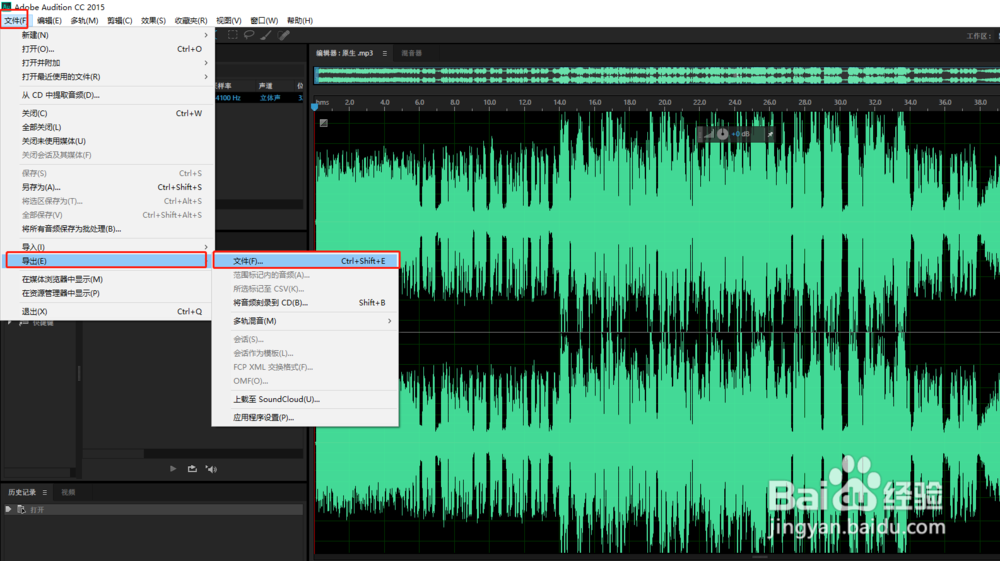Open the 编辑(E) menu
The width and height of the screenshot is (1000, 561).
49,20
